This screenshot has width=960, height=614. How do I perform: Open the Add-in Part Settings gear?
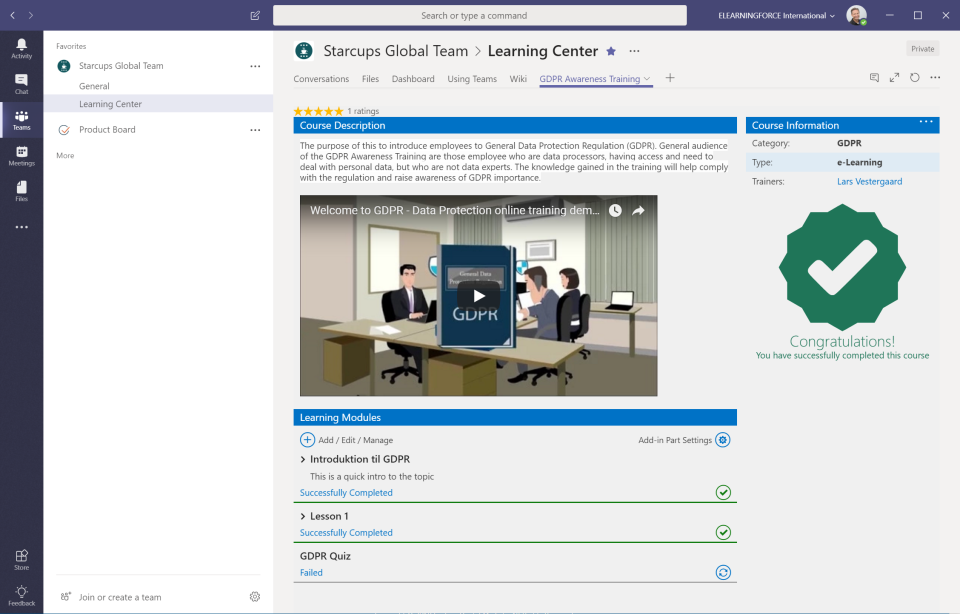click(722, 440)
